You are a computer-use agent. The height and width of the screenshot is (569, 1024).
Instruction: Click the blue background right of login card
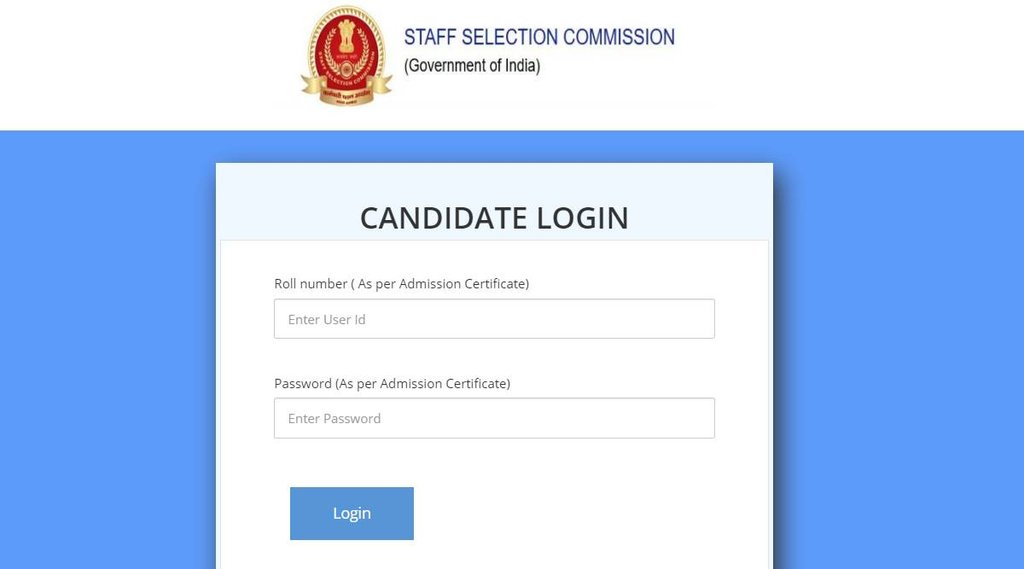(x=898, y=350)
